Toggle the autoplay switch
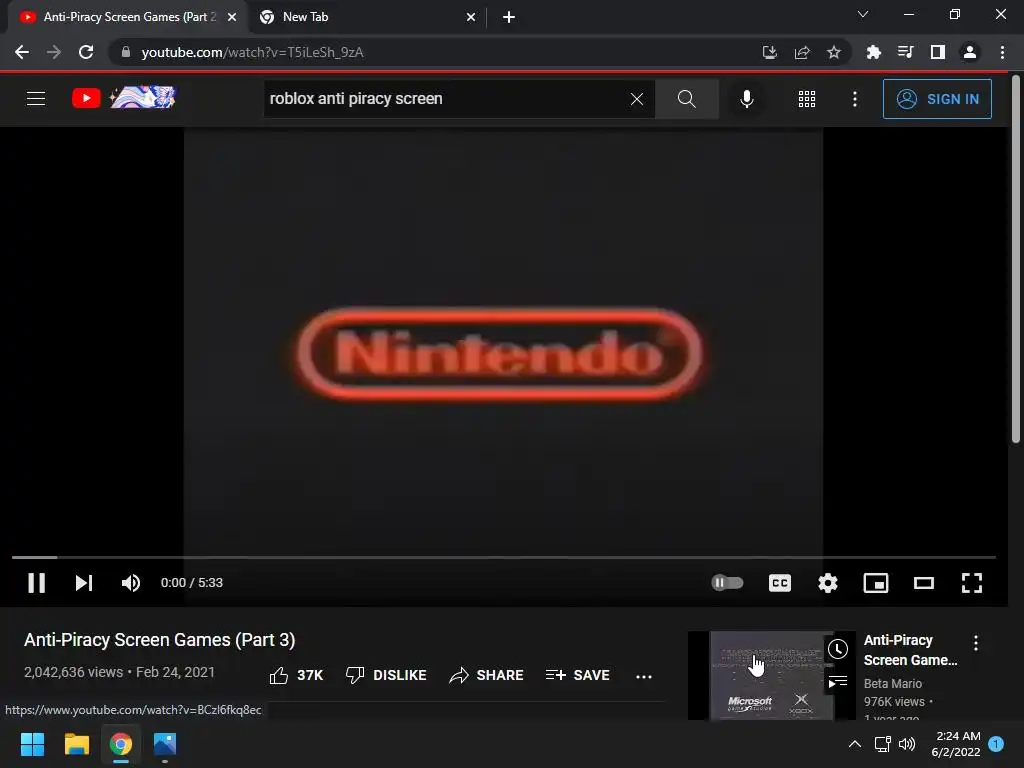1024x768 pixels. click(727, 583)
